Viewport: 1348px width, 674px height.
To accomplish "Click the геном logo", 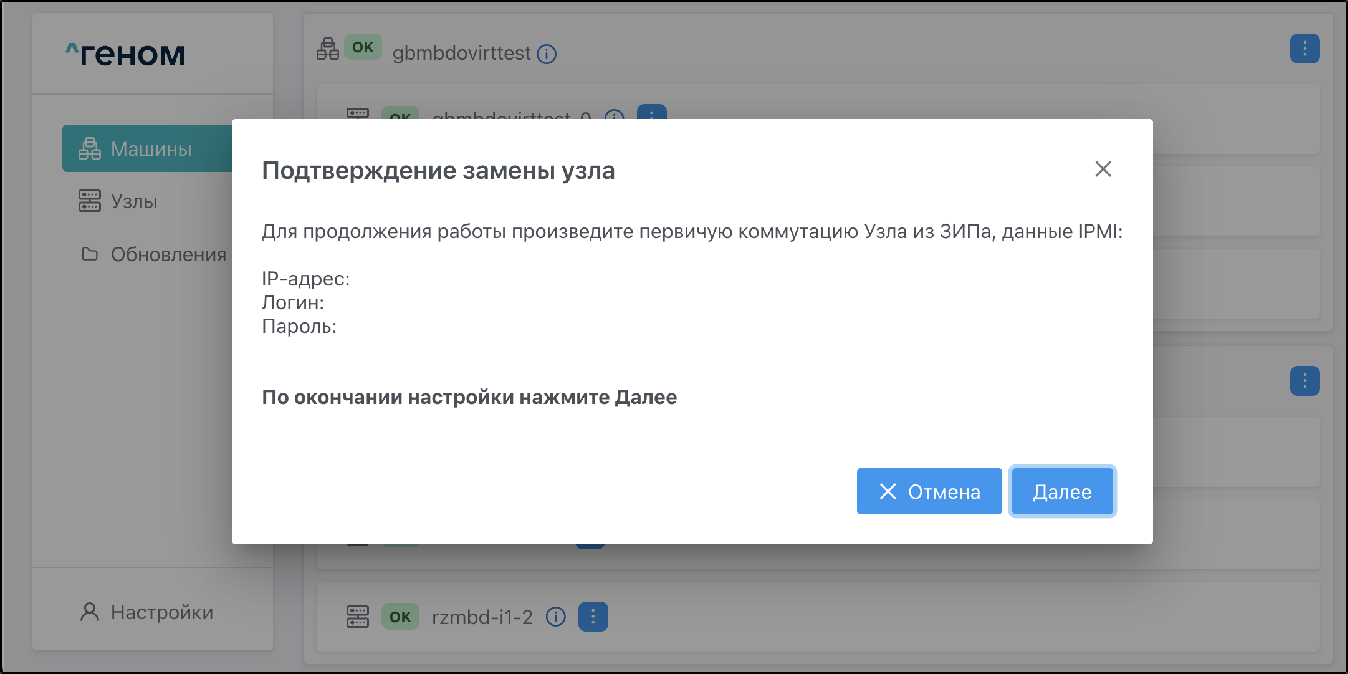I will coord(125,54).
